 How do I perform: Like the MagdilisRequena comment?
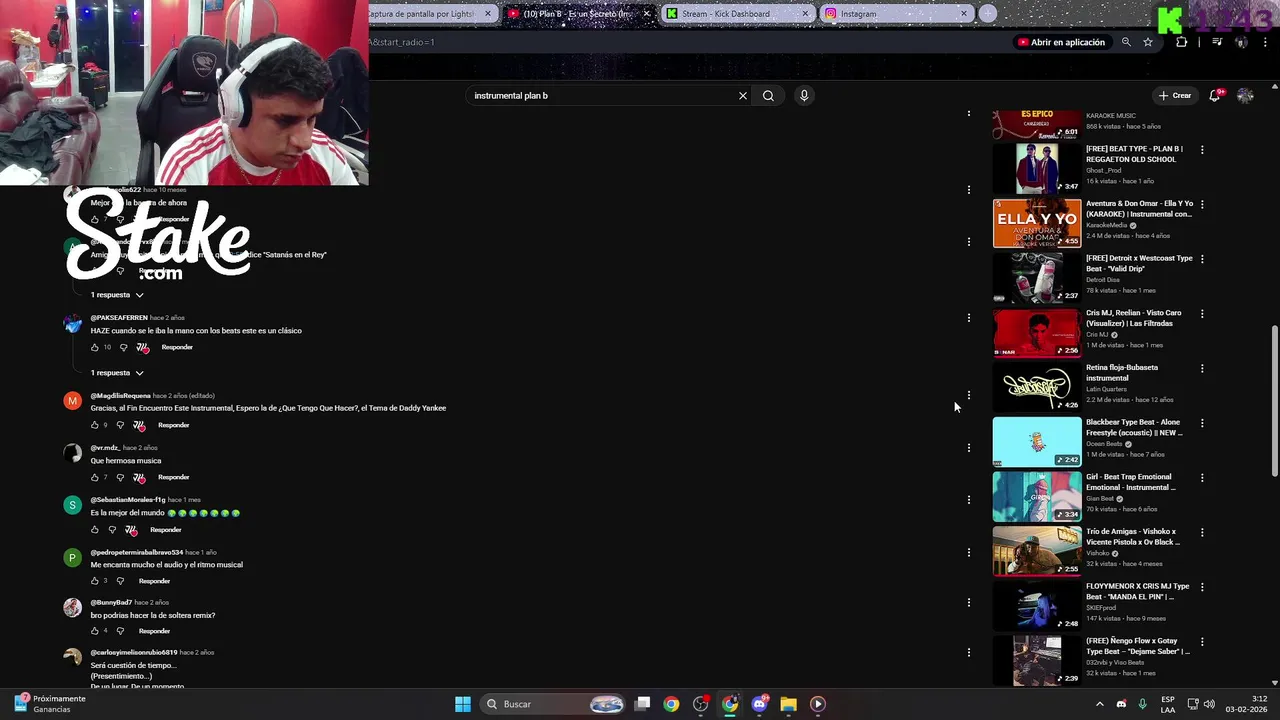pyautogui.click(x=95, y=425)
